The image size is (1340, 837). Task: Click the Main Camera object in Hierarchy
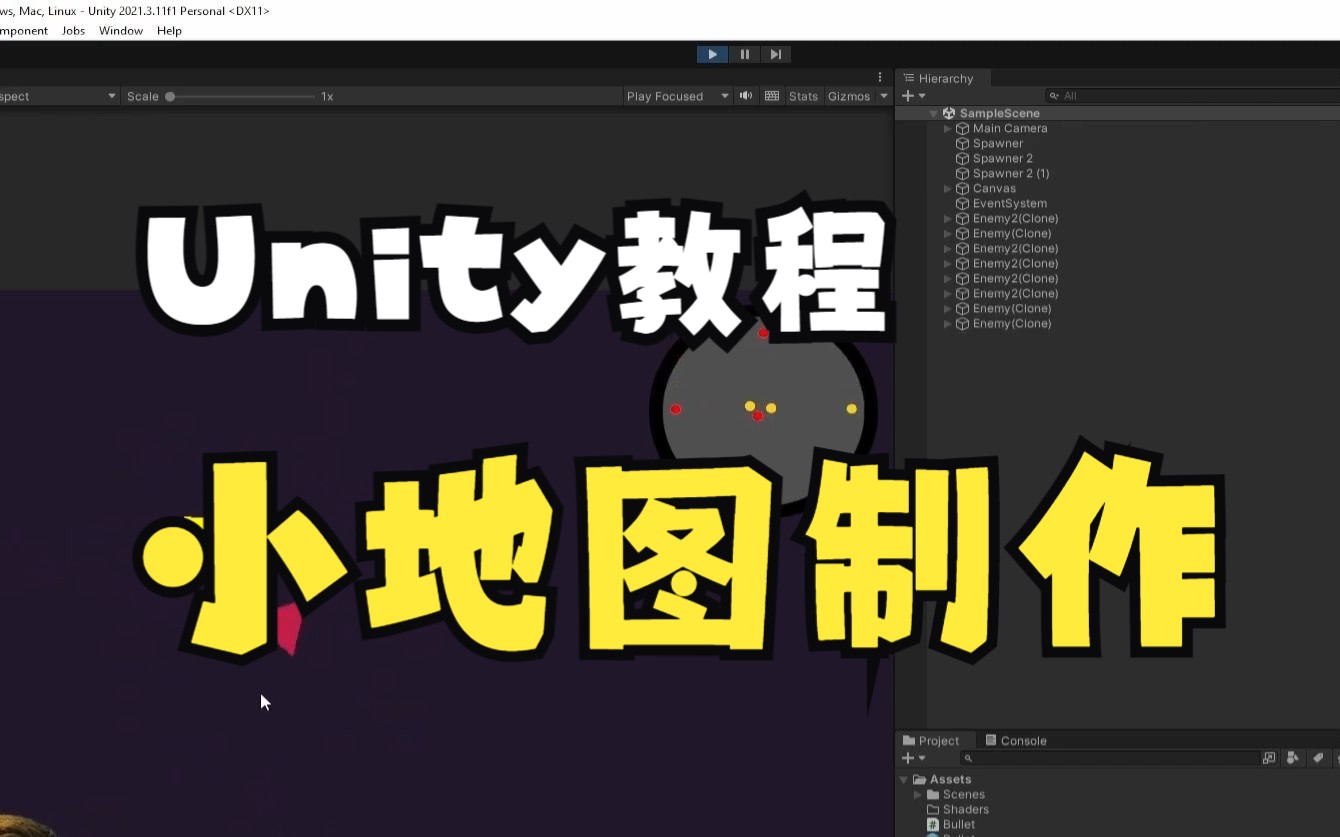[1009, 128]
